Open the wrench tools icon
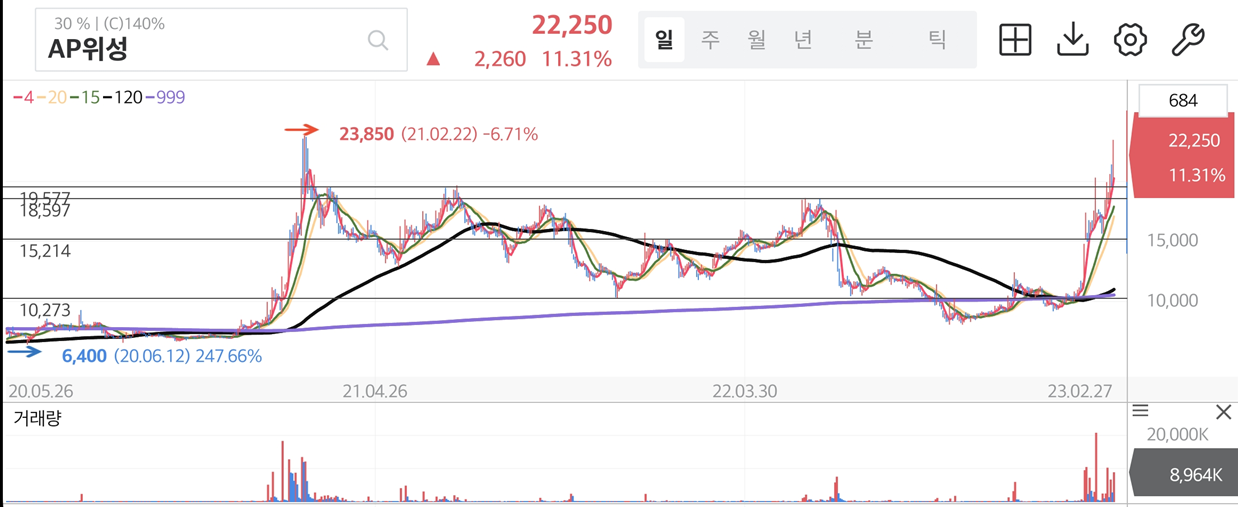This screenshot has width=1238, height=507. pyautogui.click(x=1187, y=40)
